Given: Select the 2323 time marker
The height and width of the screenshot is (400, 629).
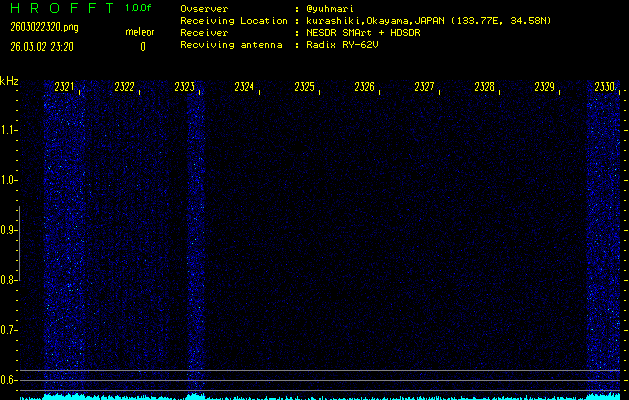Looking at the screenshot, I should (184, 88).
